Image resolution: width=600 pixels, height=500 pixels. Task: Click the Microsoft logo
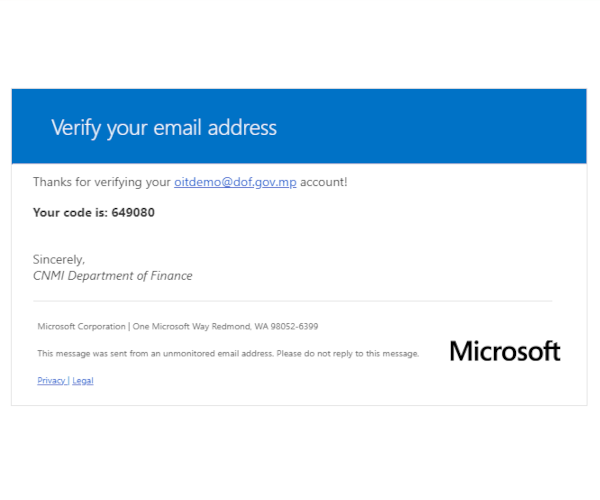505,351
